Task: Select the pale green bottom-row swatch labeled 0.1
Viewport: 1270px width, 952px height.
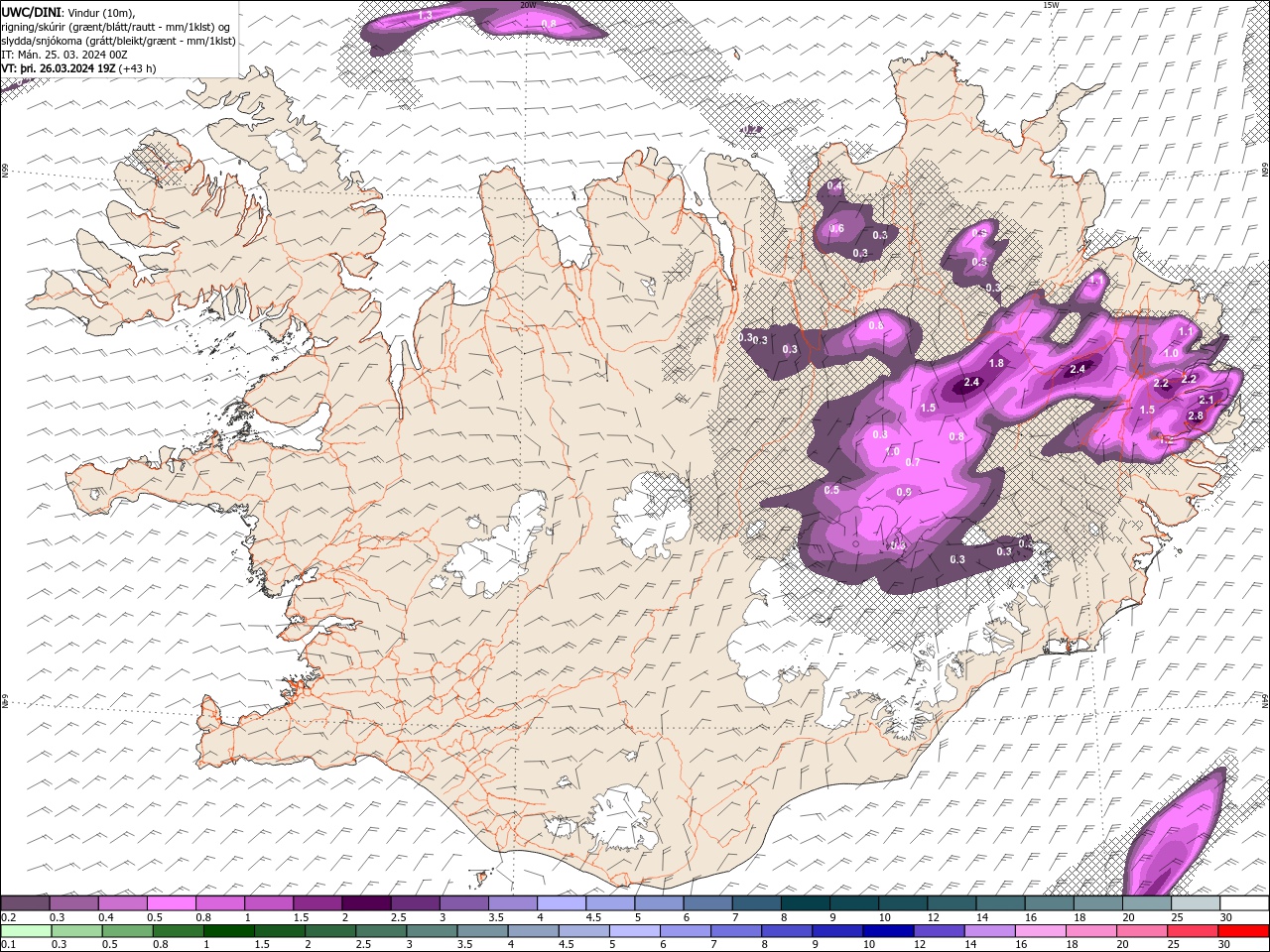Action: coord(26,931)
